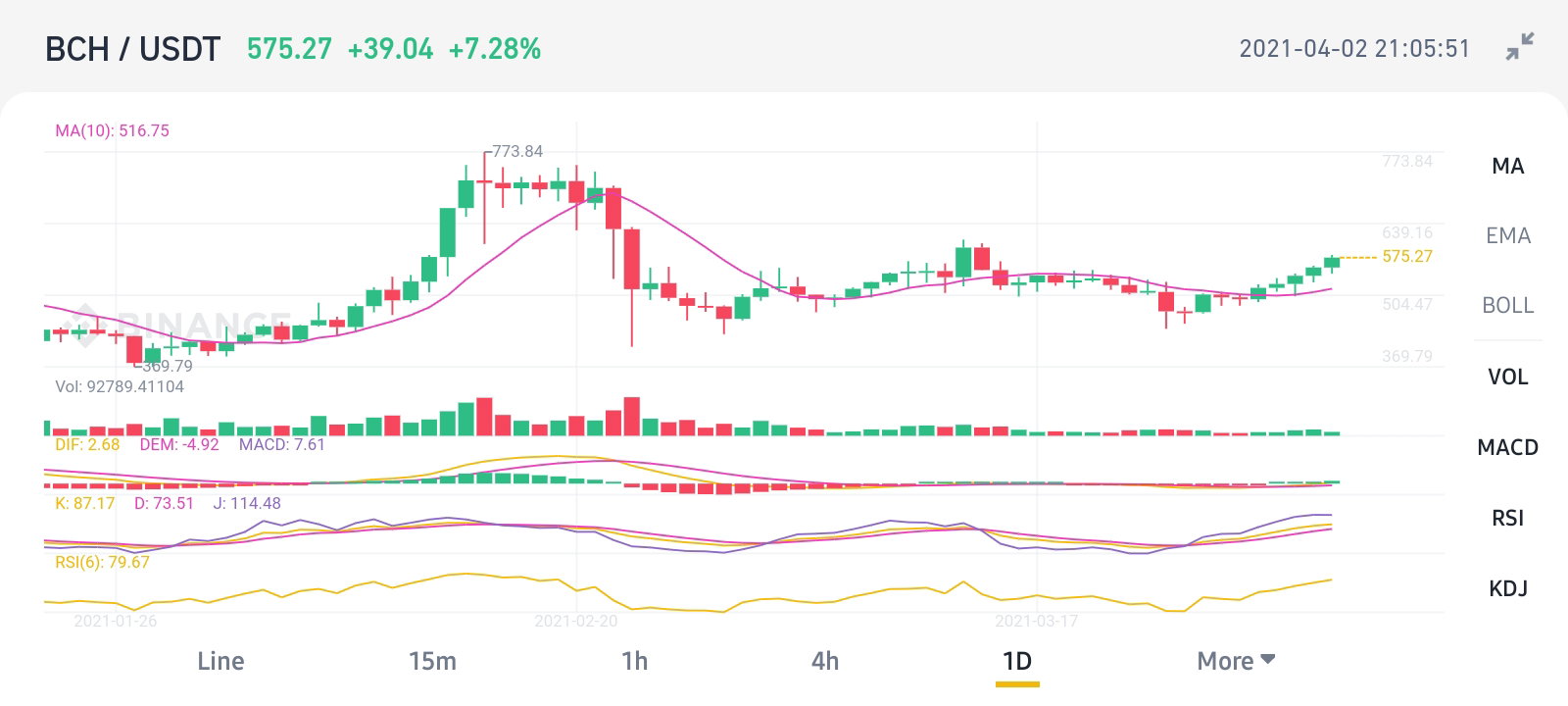Click the +7.28% percent change
This screenshot has width=1568, height=706.
click(494, 49)
